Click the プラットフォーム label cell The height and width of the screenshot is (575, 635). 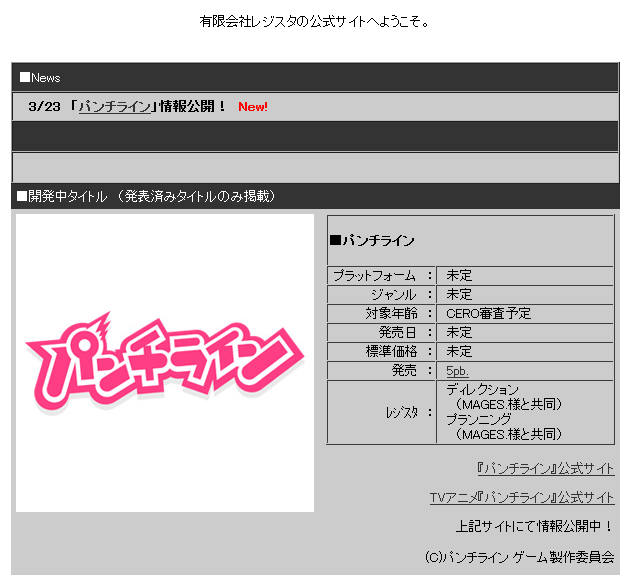[381, 276]
